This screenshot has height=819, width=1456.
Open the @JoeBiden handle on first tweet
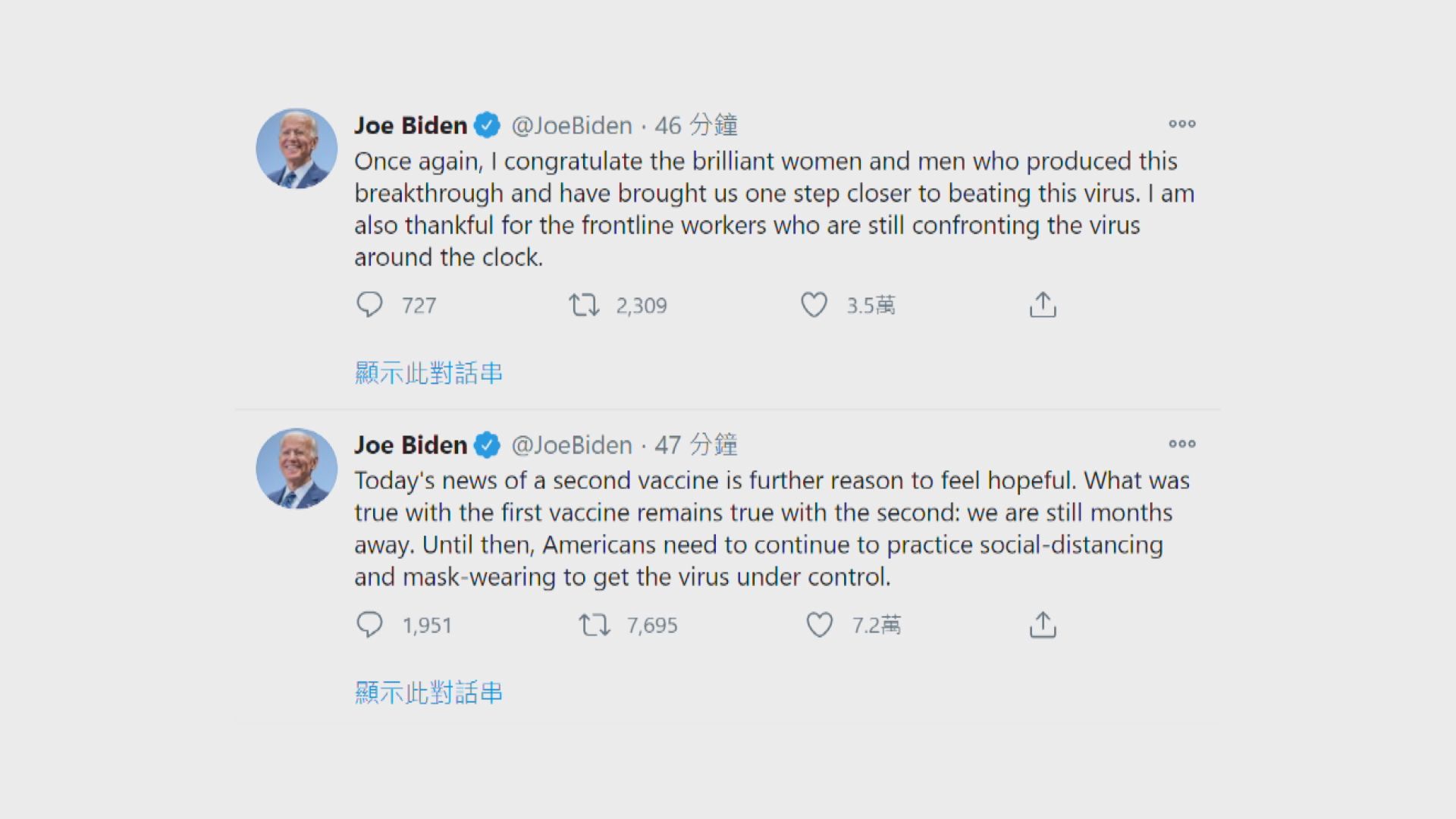point(572,125)
